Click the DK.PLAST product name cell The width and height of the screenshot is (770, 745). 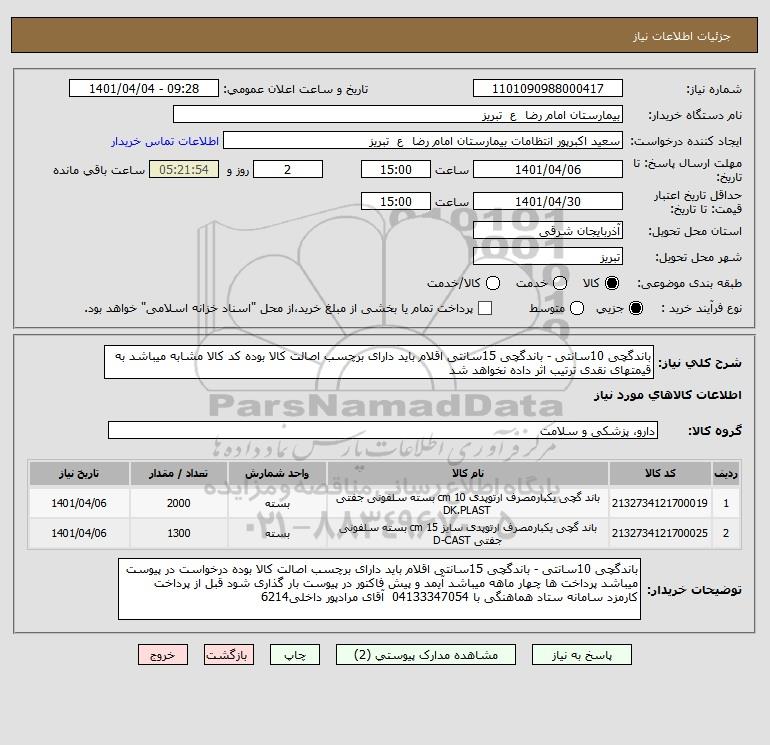[468, 503]
